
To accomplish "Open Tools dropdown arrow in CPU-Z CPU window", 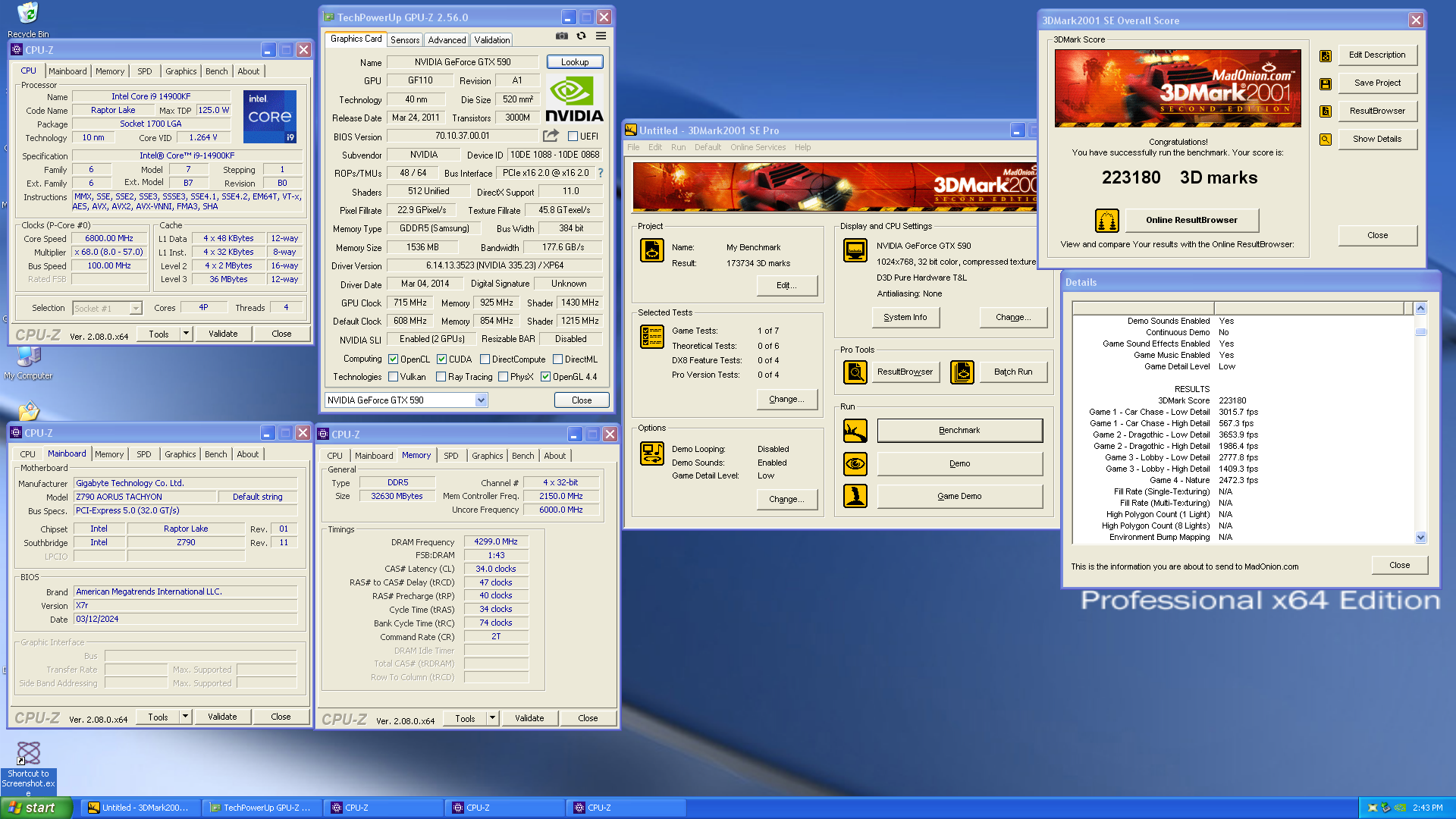I will coord(186,334).
